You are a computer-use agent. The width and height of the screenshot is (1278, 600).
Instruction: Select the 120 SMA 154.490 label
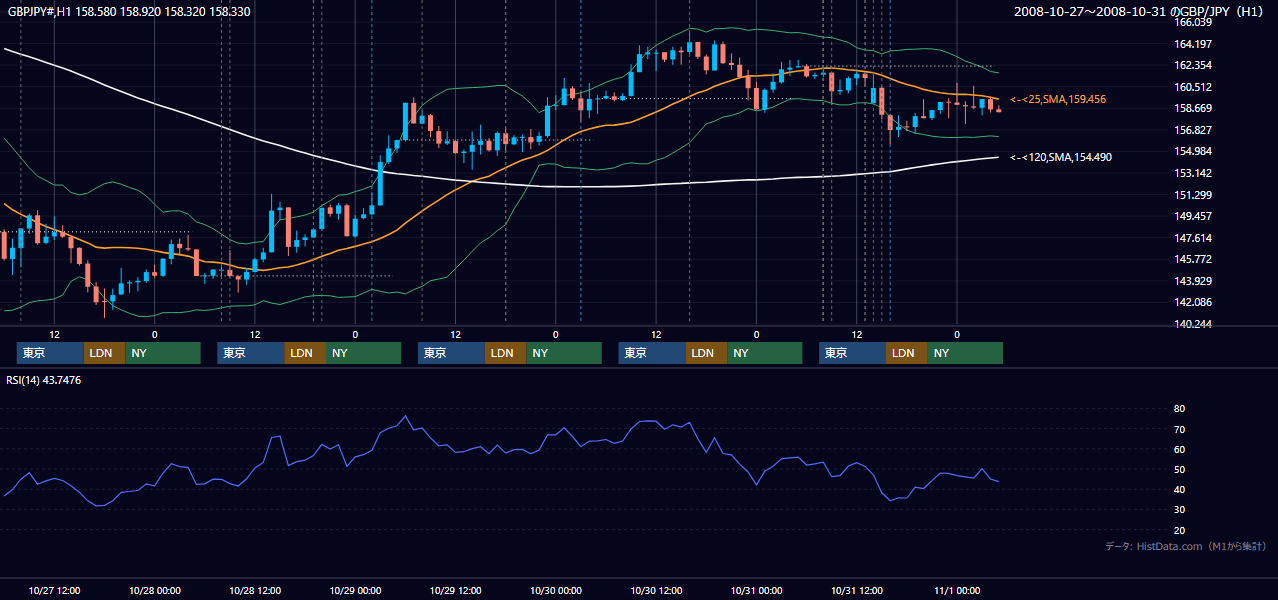[x=1061, y=157]
